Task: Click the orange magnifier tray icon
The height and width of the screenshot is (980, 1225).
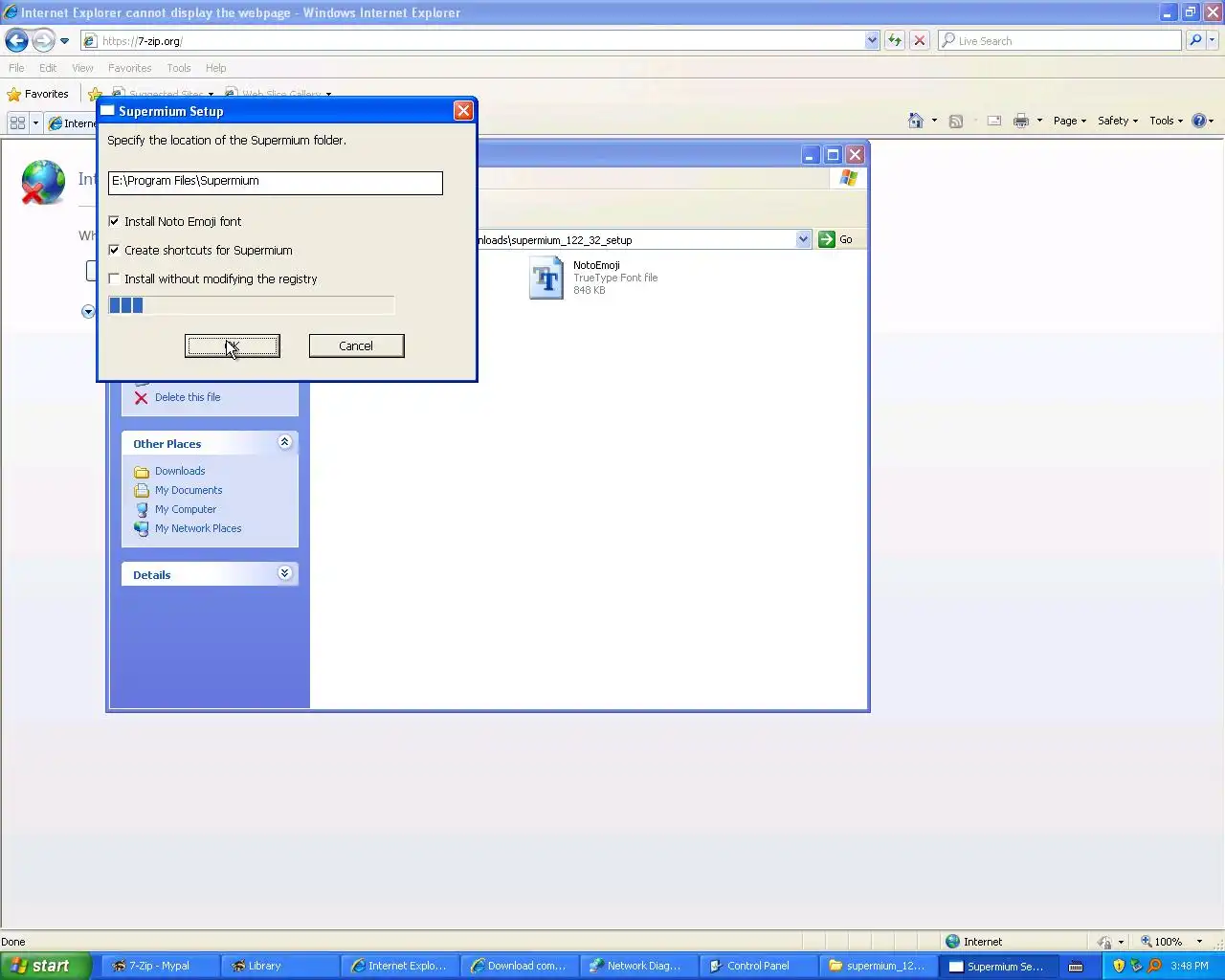Action: [x=1154, y=966]
